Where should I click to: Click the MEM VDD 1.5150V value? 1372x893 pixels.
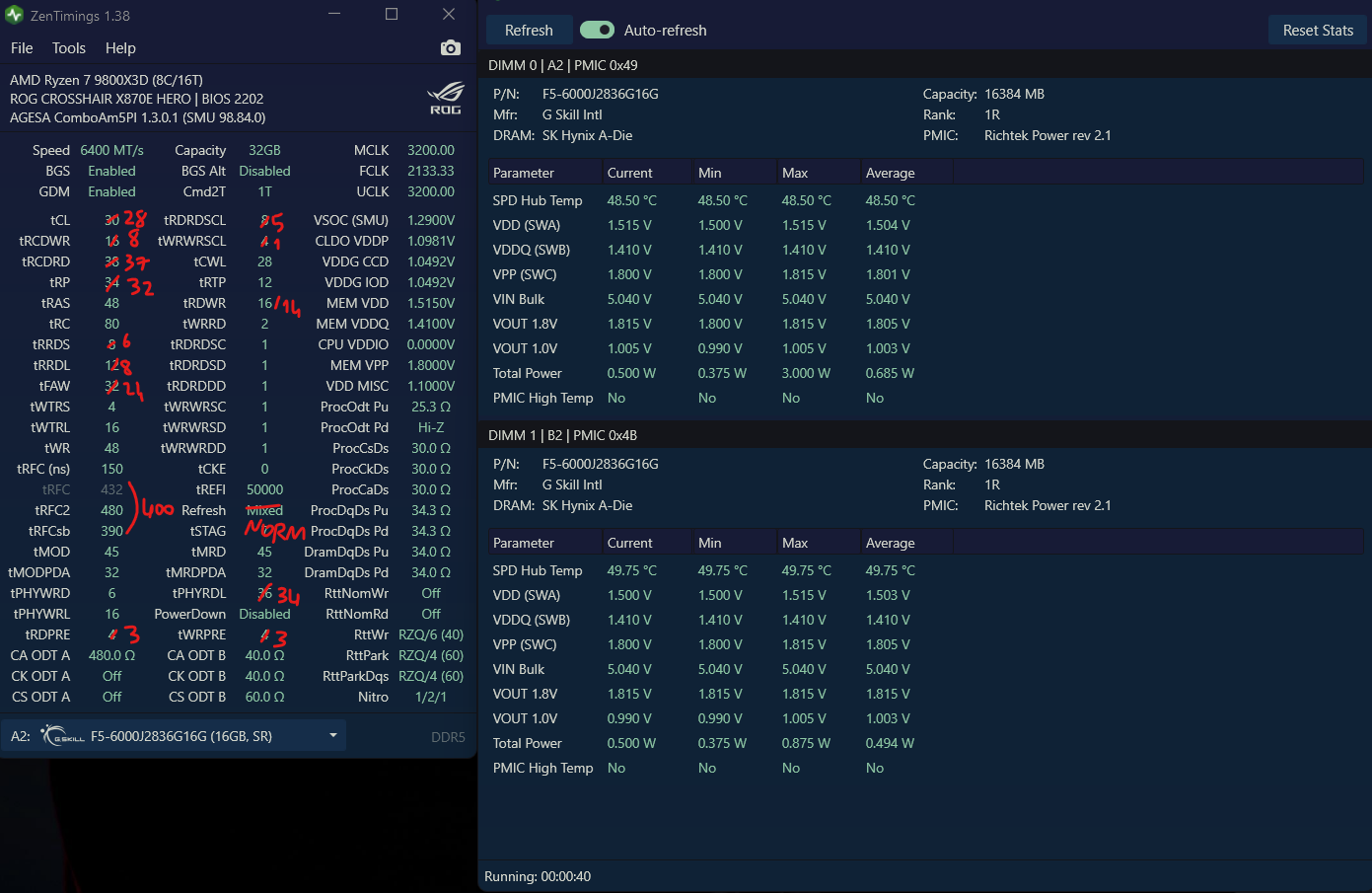click(x=431, y=303)
